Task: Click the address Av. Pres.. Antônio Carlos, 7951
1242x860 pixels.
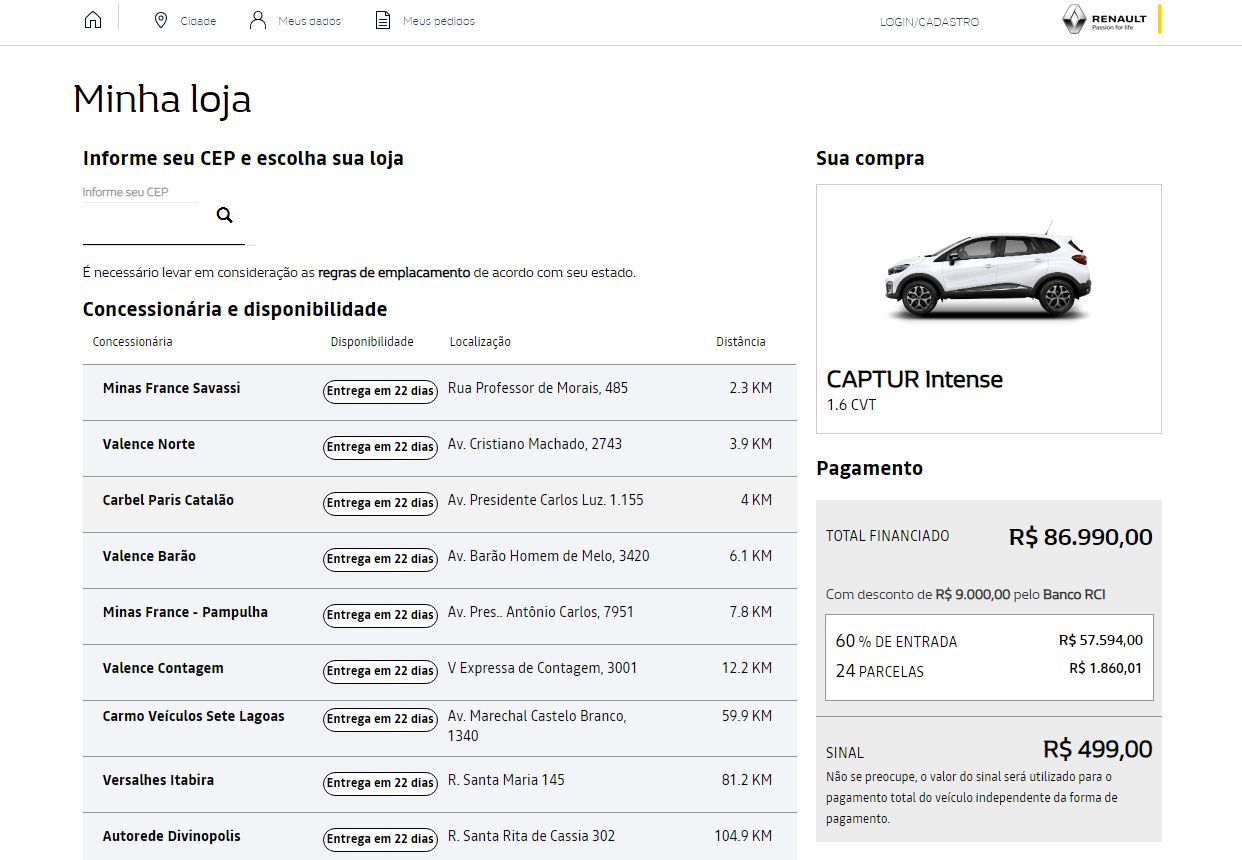Action: click(x=541, y=612)
